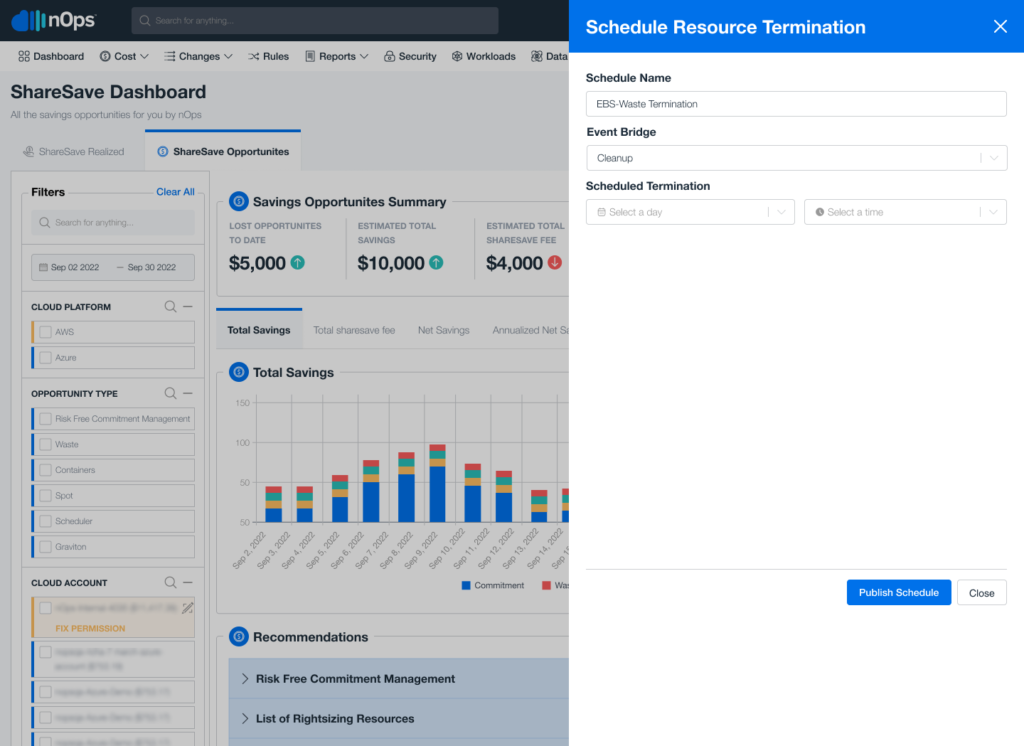Click the nOps logo

[x=54, y=20]
